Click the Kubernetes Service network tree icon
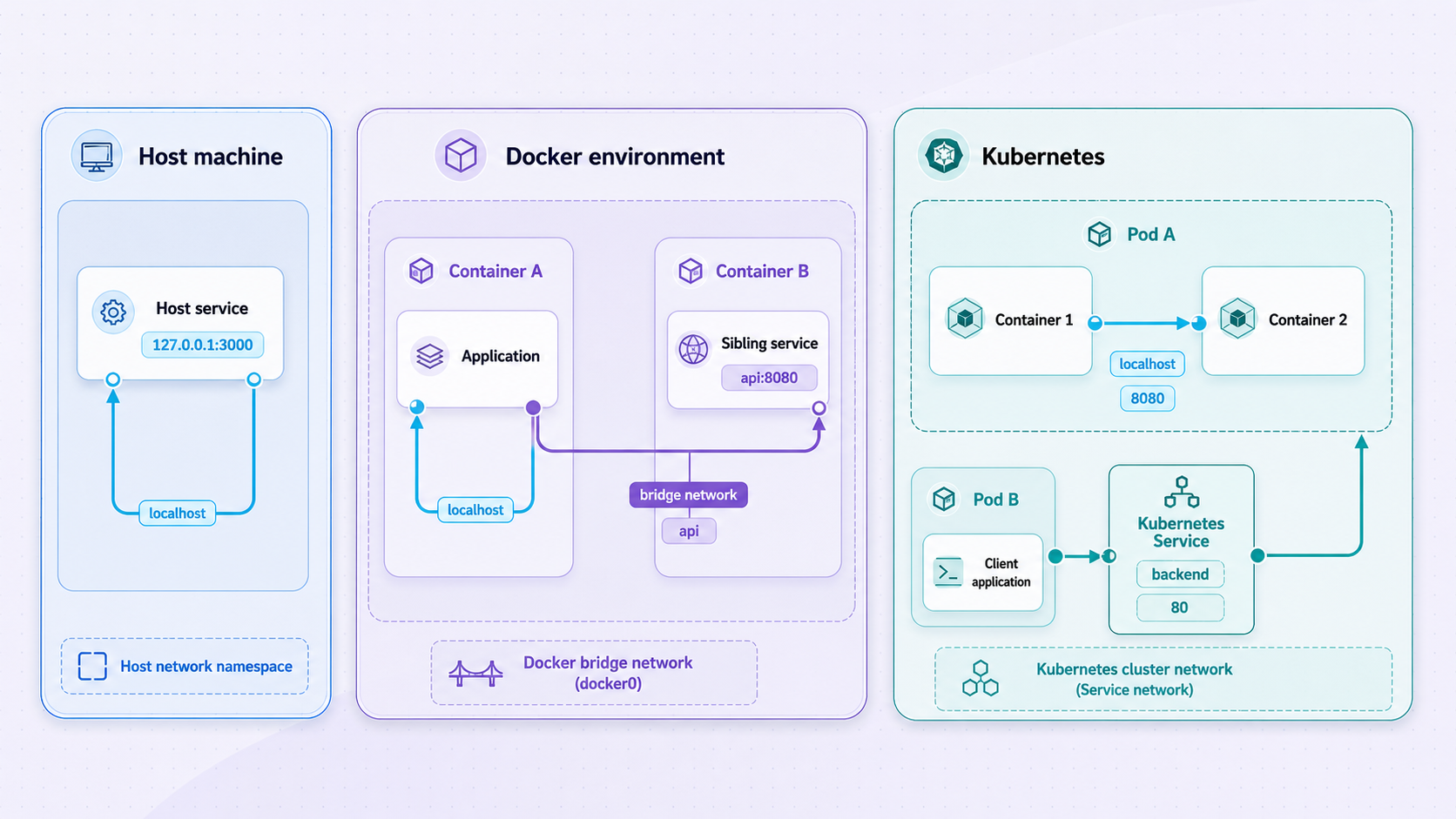The height and width of the screenshot is (819, 1456). [1182, 492]
